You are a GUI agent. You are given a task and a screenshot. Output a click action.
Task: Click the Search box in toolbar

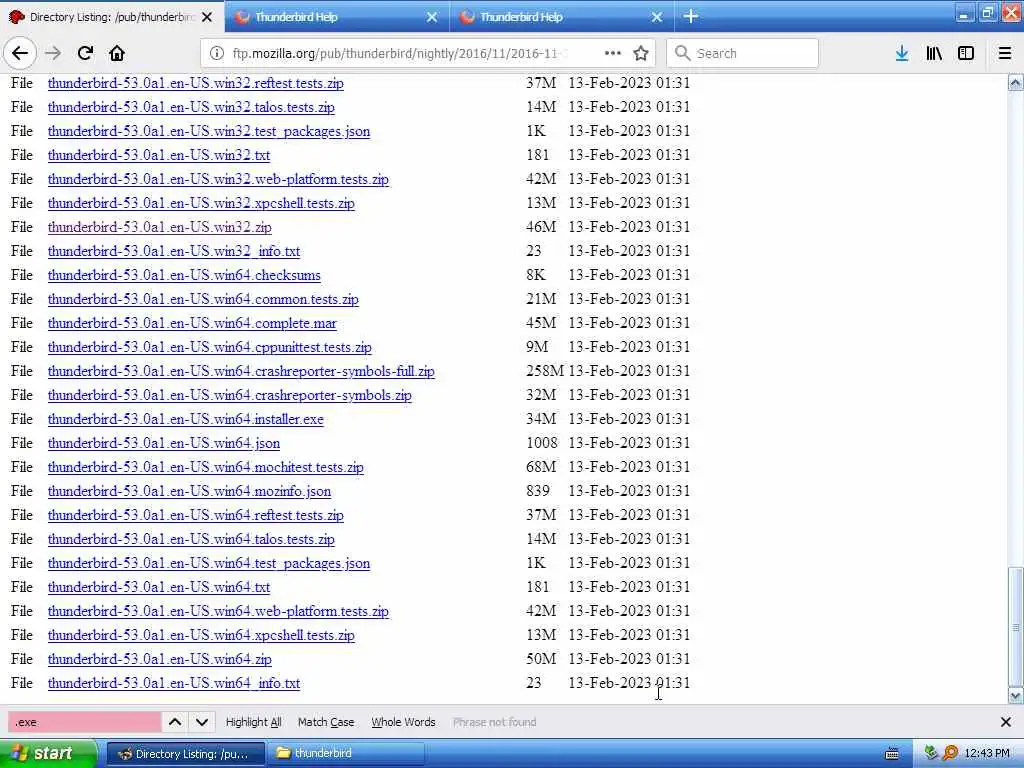743,53
